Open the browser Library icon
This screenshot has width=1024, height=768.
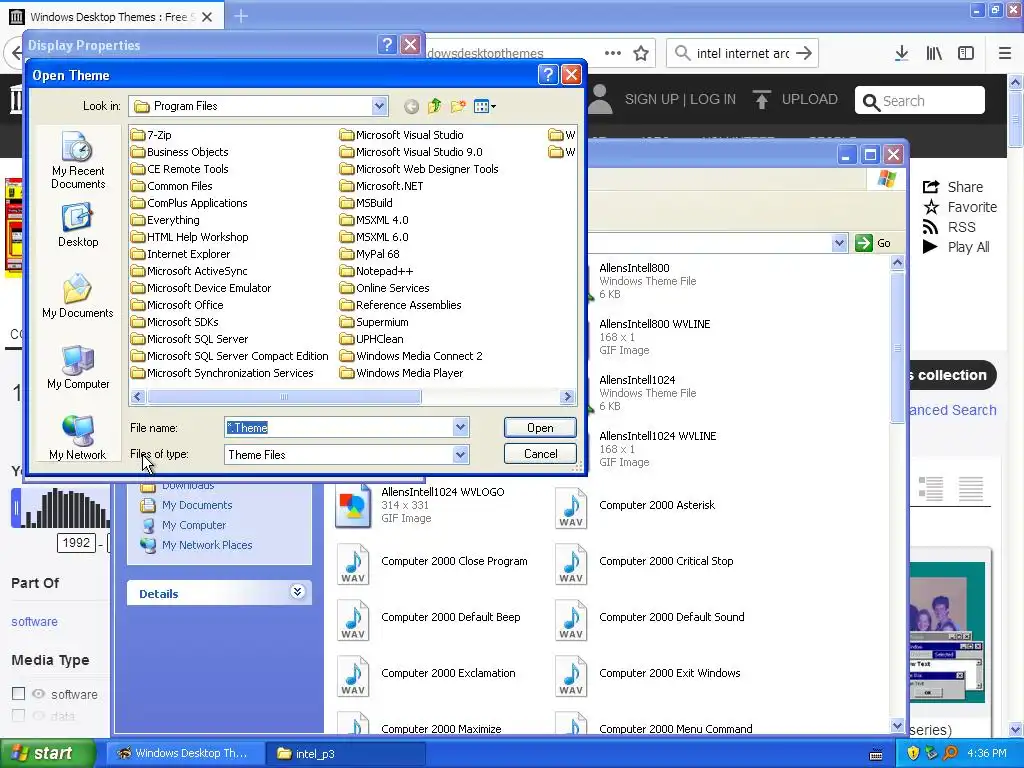pos(934,53)
